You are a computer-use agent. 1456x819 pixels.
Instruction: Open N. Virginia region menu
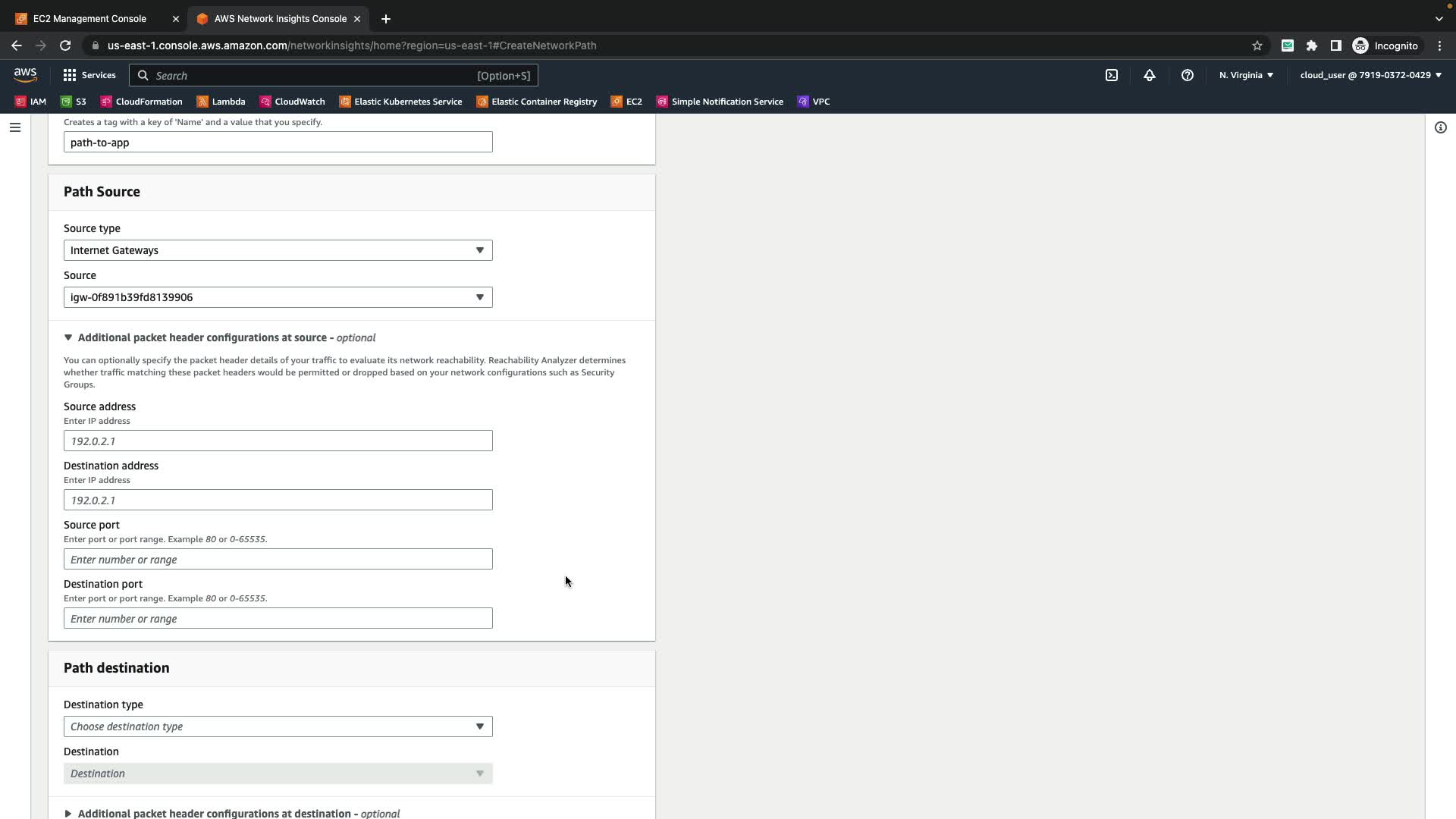click(x=1246, y=75)
